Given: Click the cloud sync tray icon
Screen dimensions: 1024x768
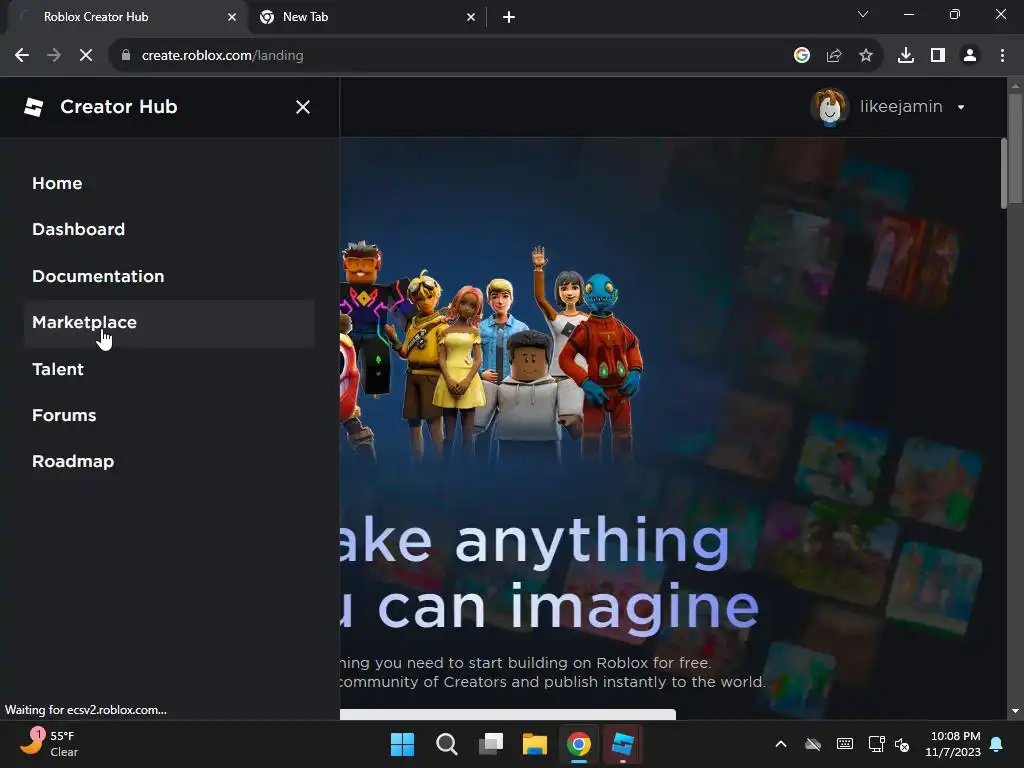Looking at the screenshot, I should [x=812, y=744].
